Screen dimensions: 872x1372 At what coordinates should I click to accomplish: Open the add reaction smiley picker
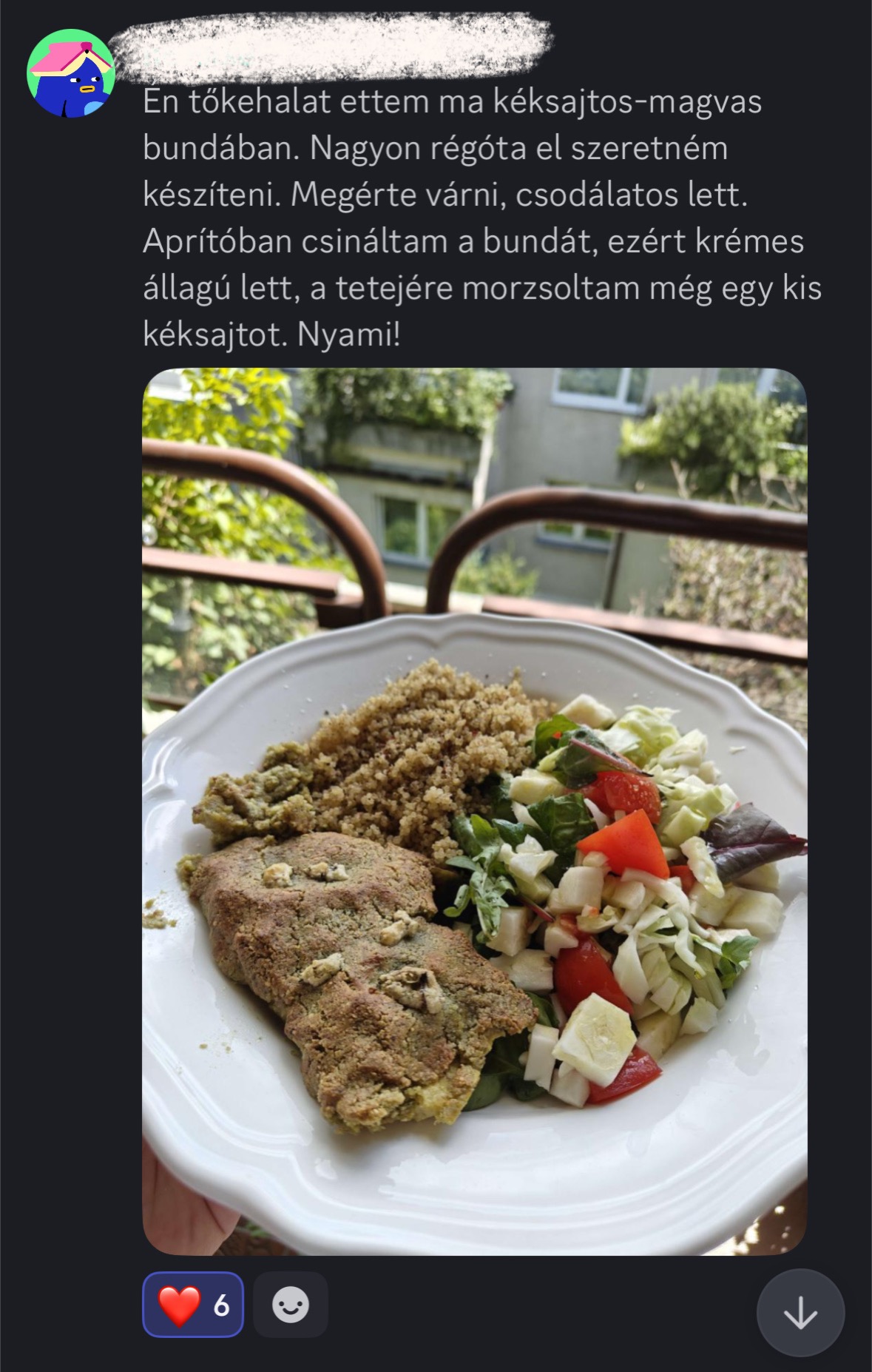pos(291,1305)
